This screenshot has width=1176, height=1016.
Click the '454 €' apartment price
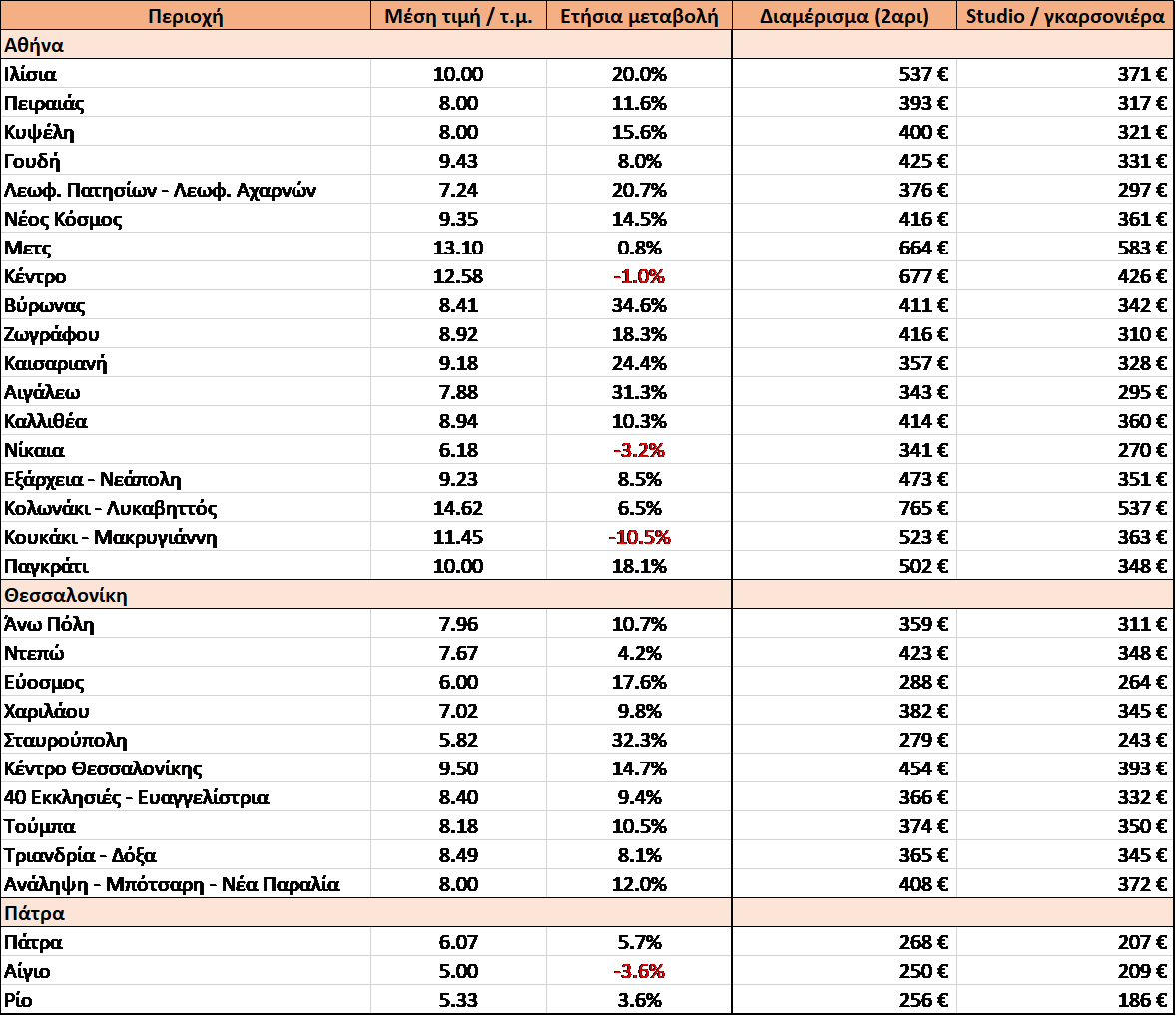pyautogui.click(x=924, y=769)
